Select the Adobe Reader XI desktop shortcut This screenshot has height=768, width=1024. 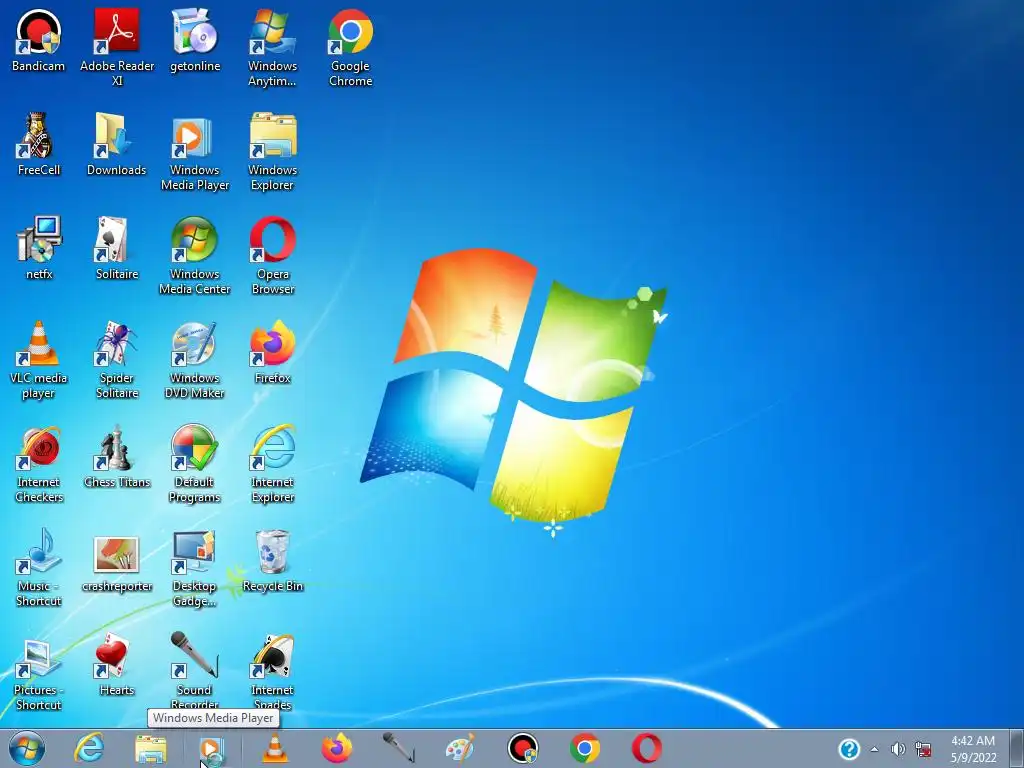[117, 47]
